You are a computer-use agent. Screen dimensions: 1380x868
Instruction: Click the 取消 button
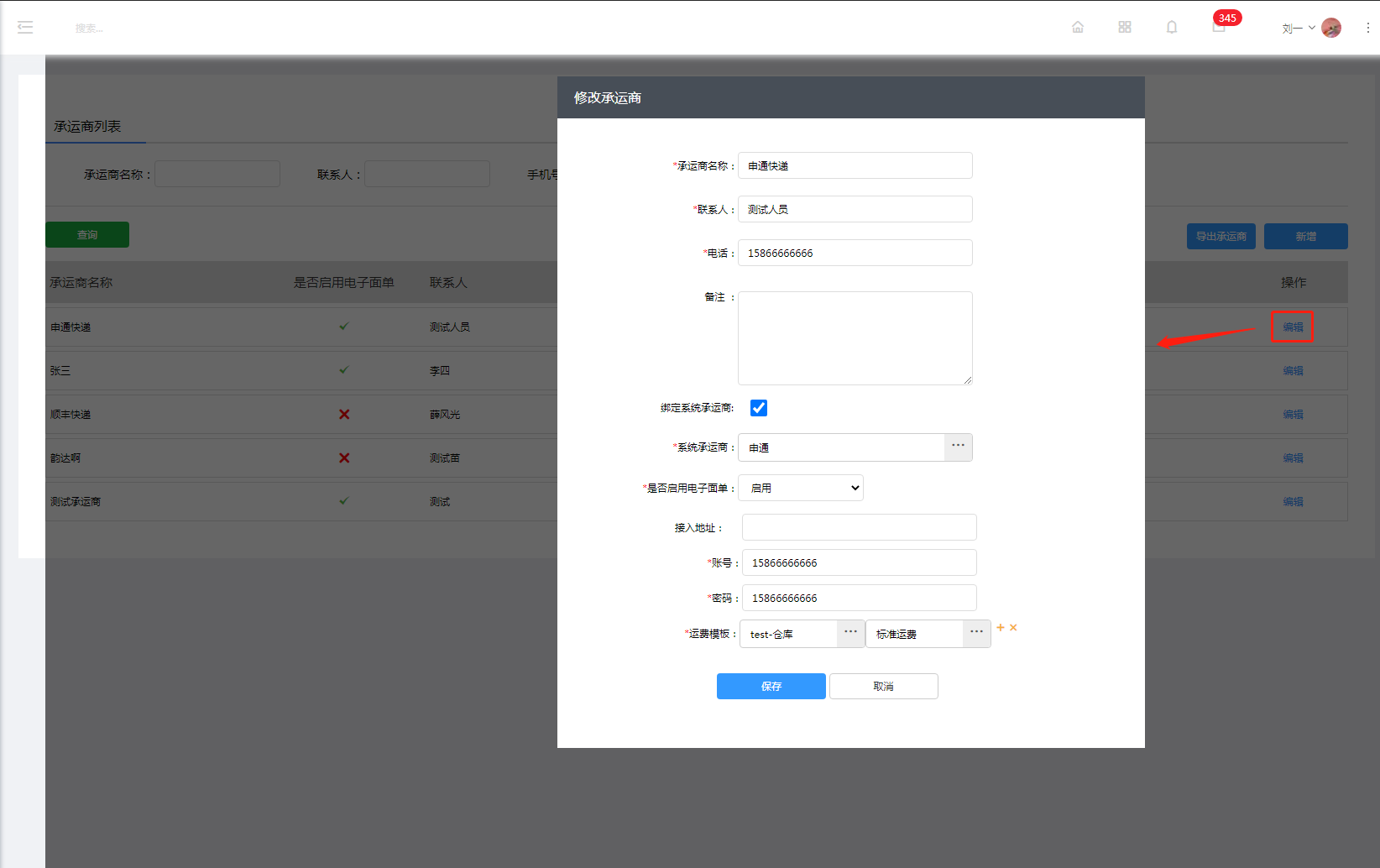884,686
